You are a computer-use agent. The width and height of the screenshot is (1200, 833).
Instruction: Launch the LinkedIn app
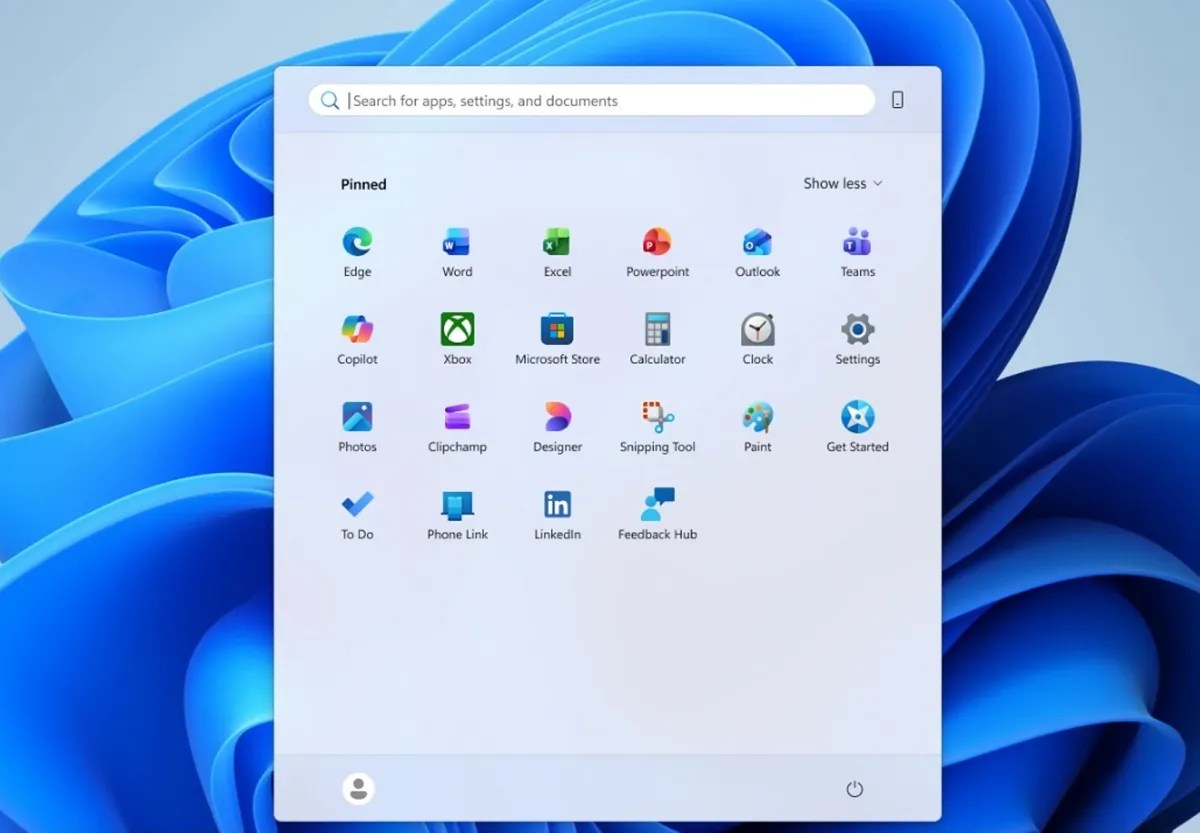coord(557,515)
